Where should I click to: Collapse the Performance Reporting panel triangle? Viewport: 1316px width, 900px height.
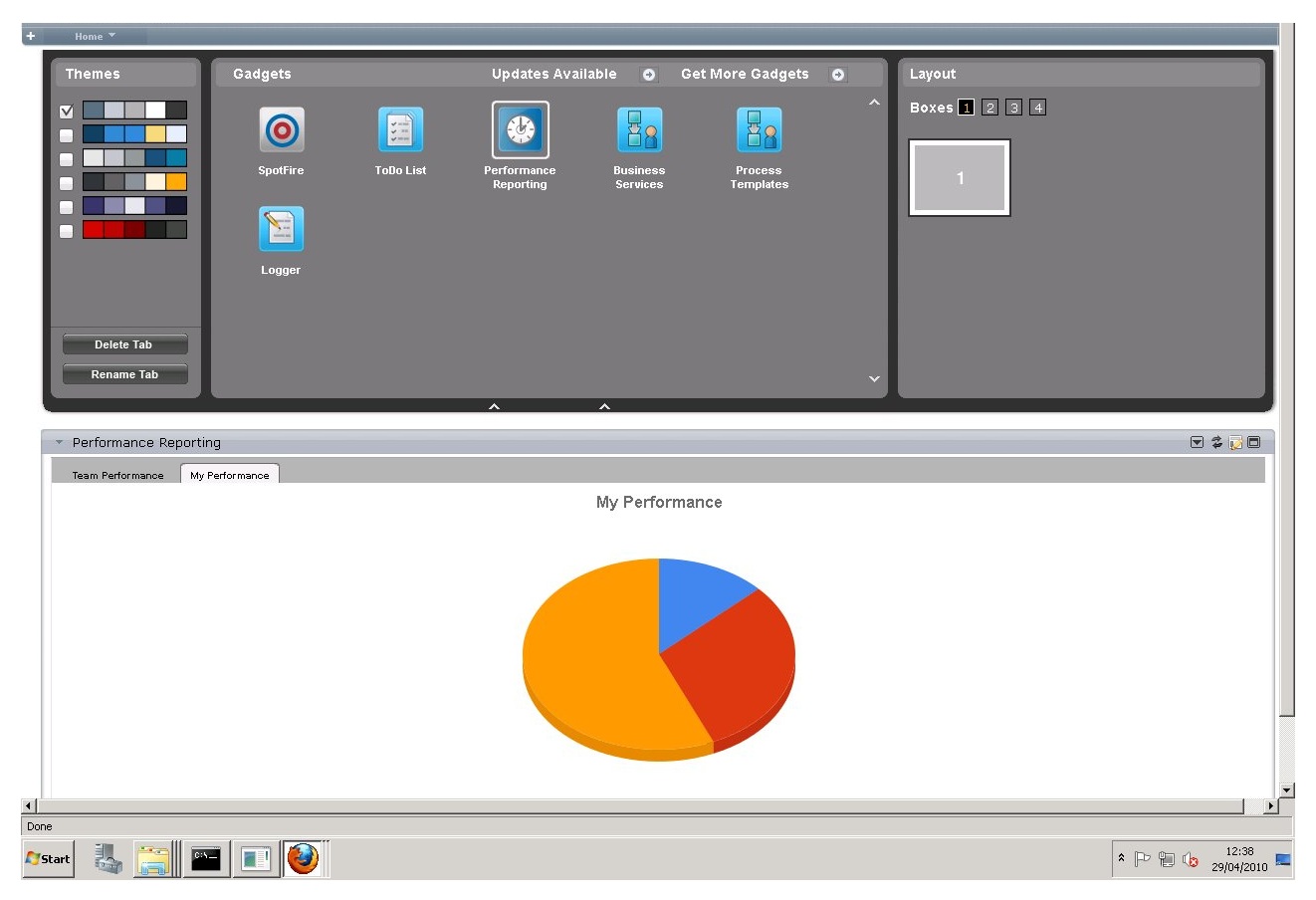click(59, 442)
